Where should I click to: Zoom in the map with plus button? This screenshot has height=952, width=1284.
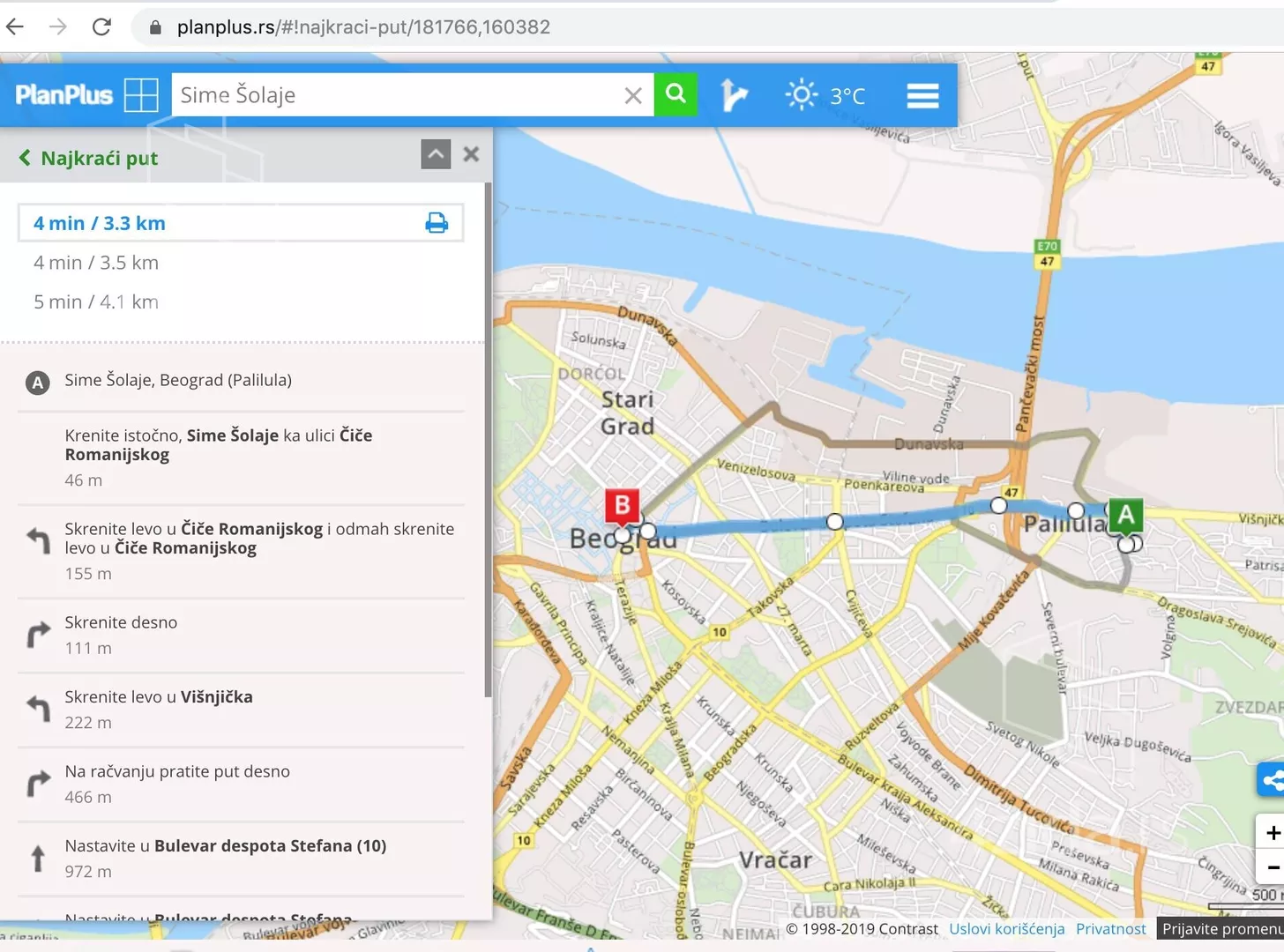coord(1272,832)
